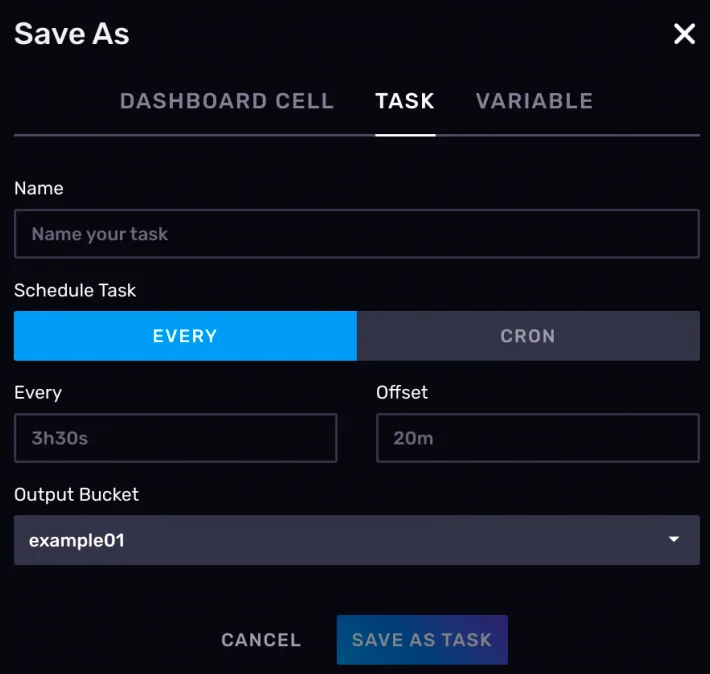Close the Save As dialog
Image resolution: width=710 pixels, height=674 pixels.
(684, 34)
